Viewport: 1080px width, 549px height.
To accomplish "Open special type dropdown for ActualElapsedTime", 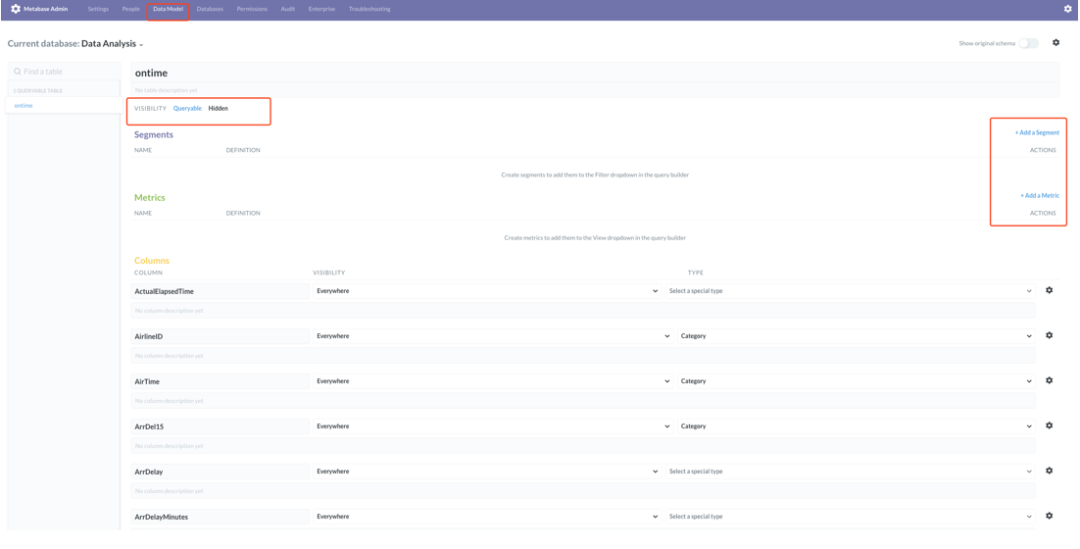I will click(x=850, y=291).
